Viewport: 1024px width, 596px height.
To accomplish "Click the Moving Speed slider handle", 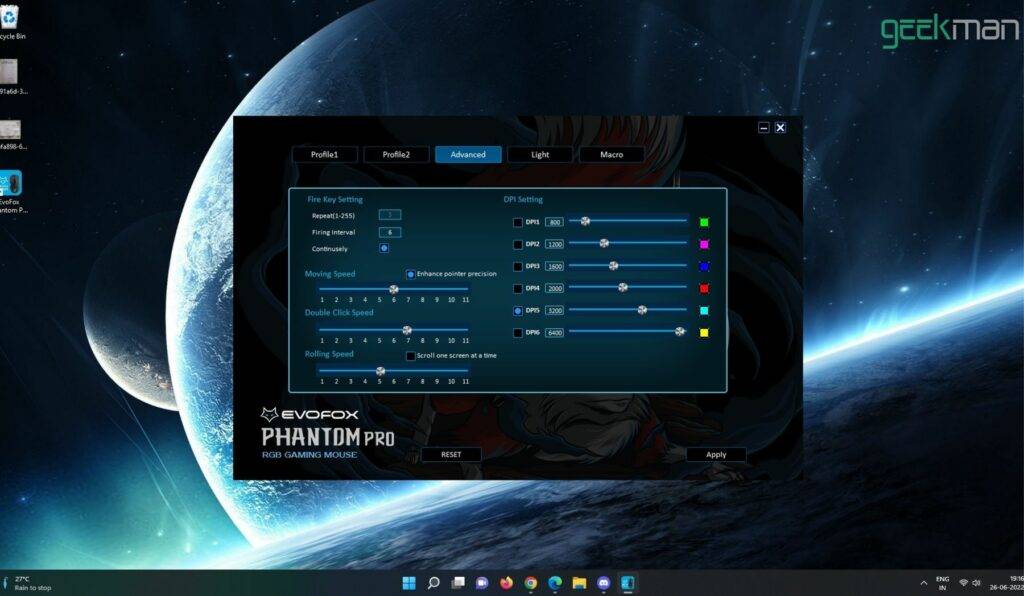I will (394, 289).
